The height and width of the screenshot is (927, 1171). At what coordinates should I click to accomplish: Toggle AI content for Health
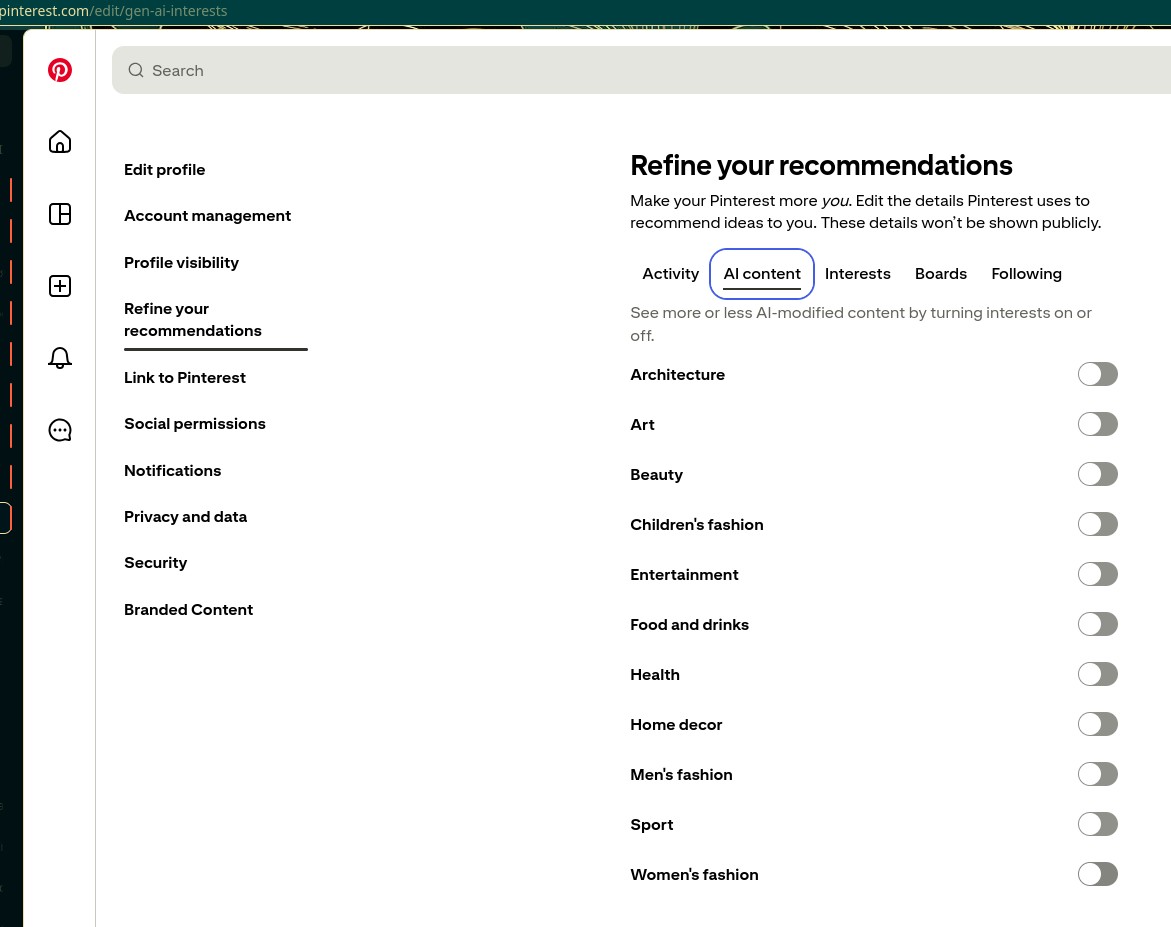click(1097, 675)
